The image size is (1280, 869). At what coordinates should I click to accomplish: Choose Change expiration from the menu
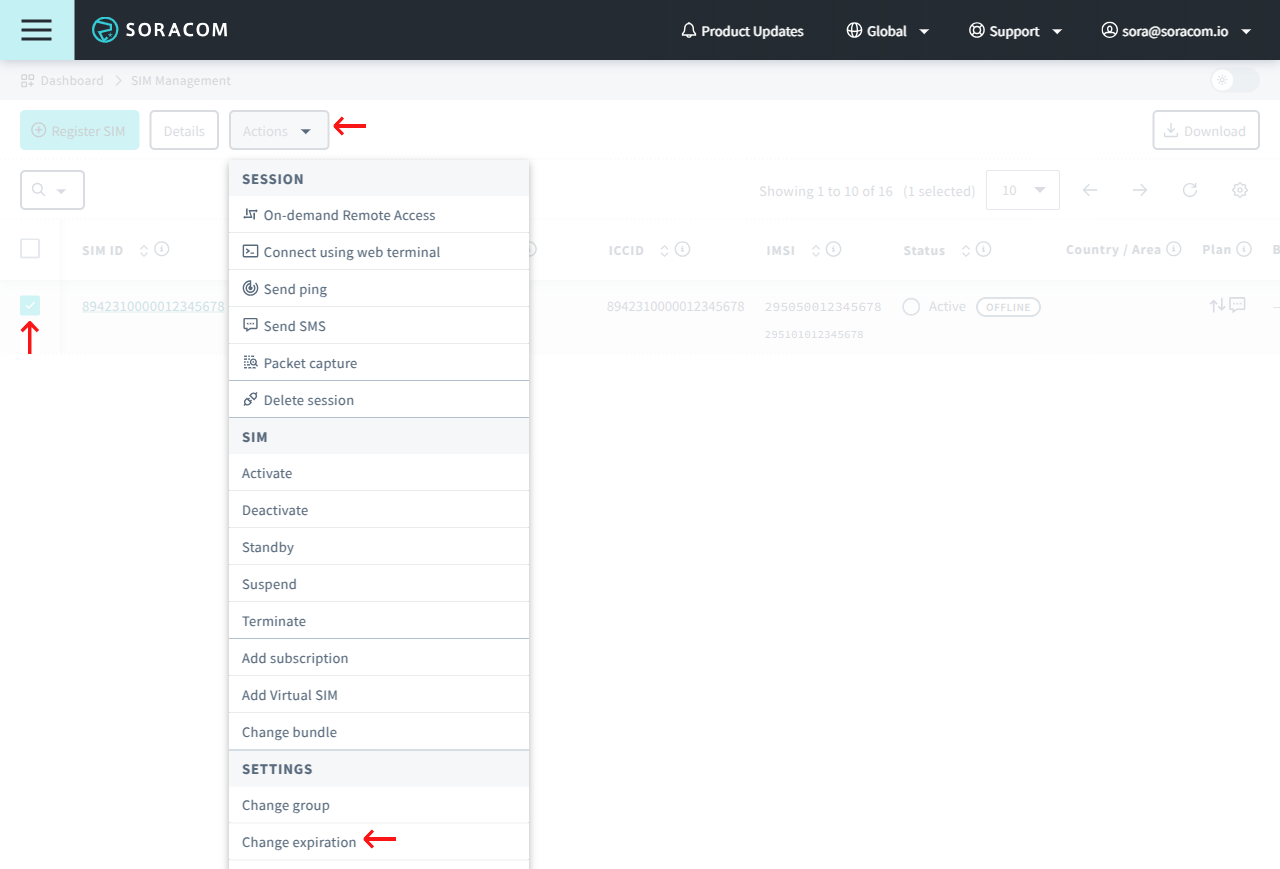click(299, 842)
